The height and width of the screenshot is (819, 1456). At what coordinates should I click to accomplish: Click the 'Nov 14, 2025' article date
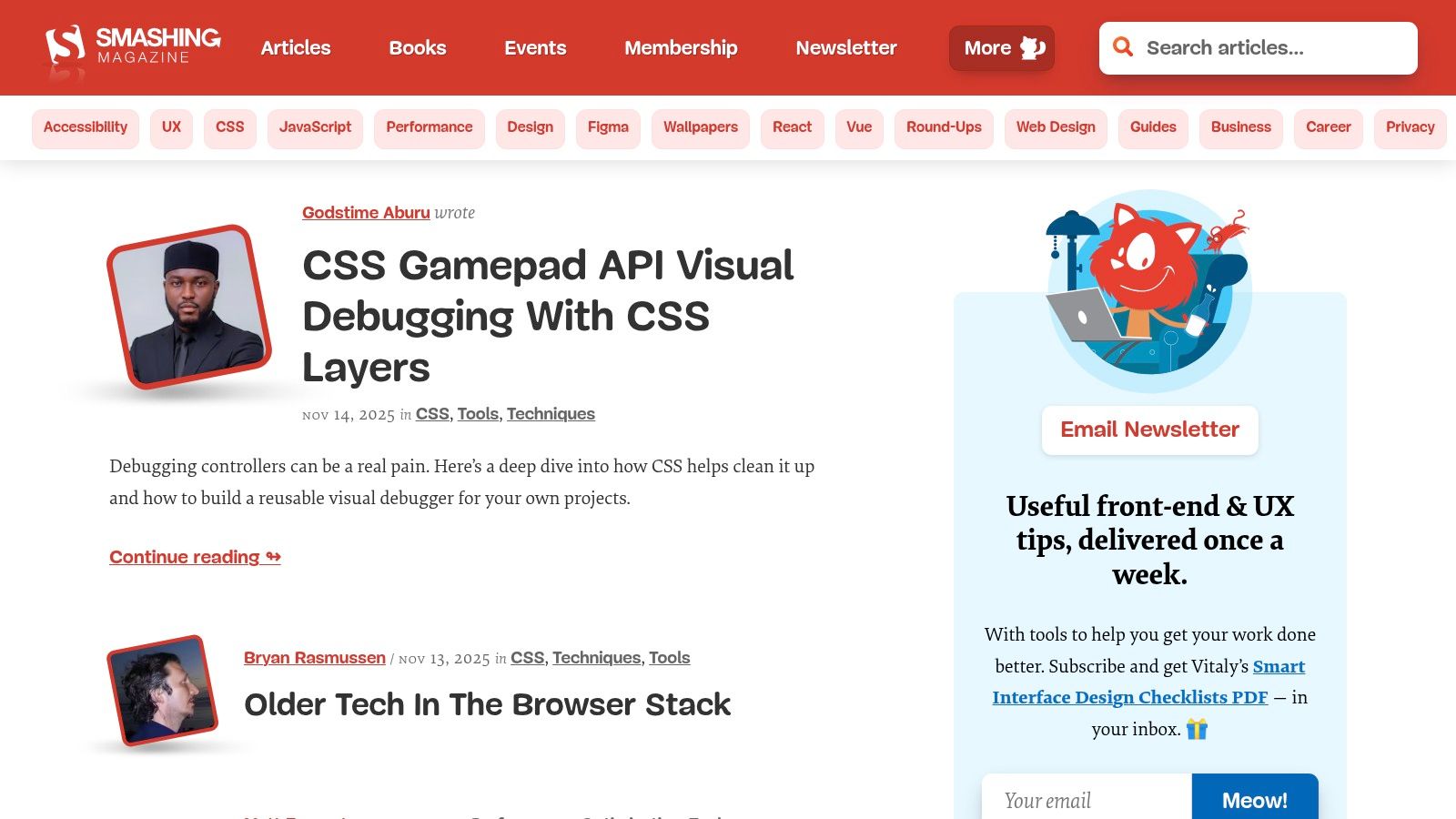349,415
